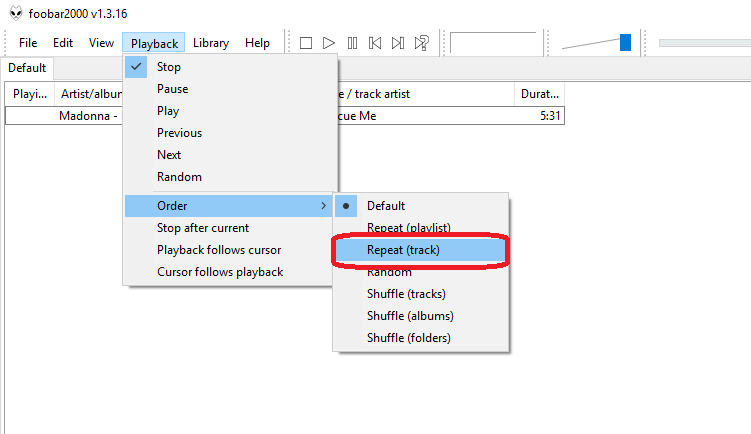Click the Previous track toolbar icon

[x=375, y=43]
